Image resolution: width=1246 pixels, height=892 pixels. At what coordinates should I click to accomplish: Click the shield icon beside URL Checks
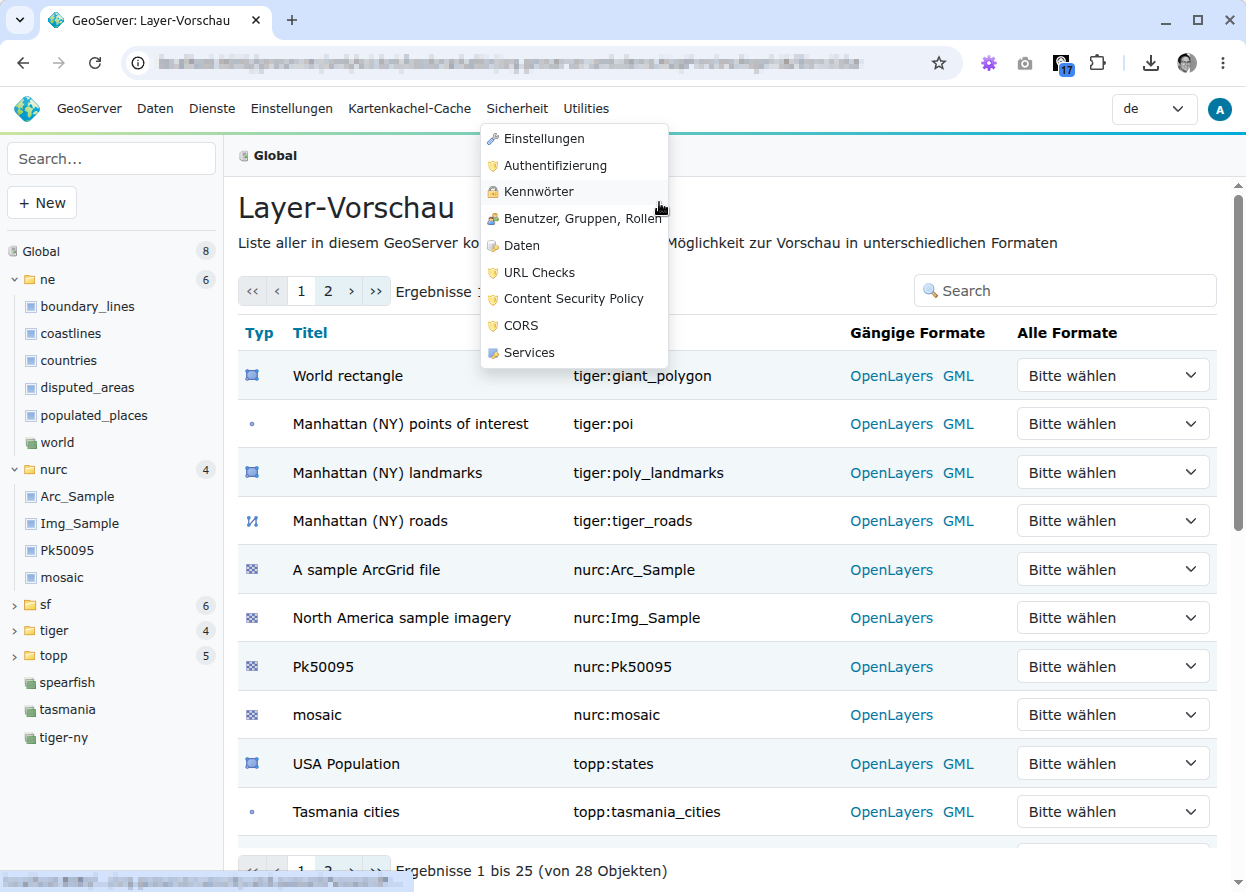point(493,273)
